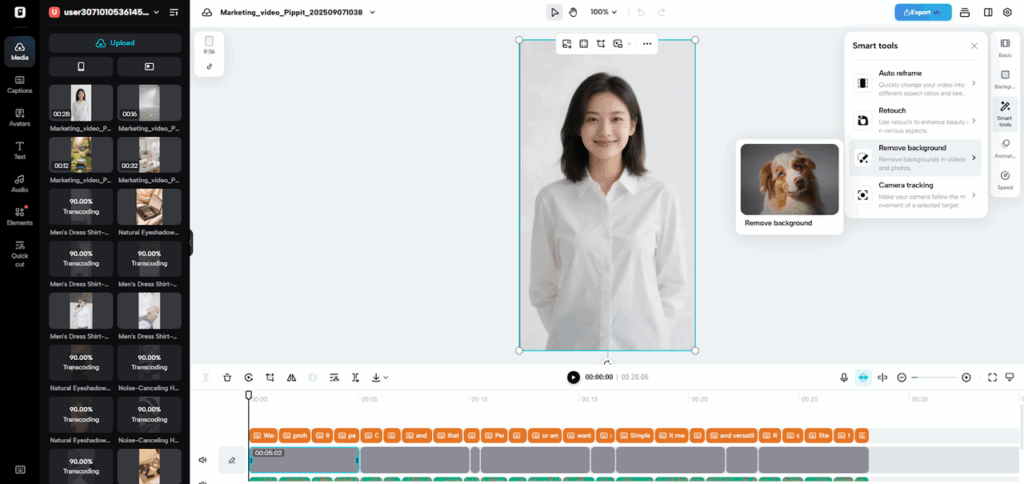
Task: Open the Speed panel on the right
Action: point(1005,180)
